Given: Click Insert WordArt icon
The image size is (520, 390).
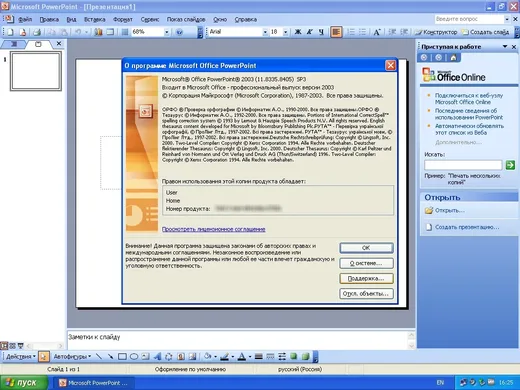Looking at the screenshot, I should click(x=157, y=357).
